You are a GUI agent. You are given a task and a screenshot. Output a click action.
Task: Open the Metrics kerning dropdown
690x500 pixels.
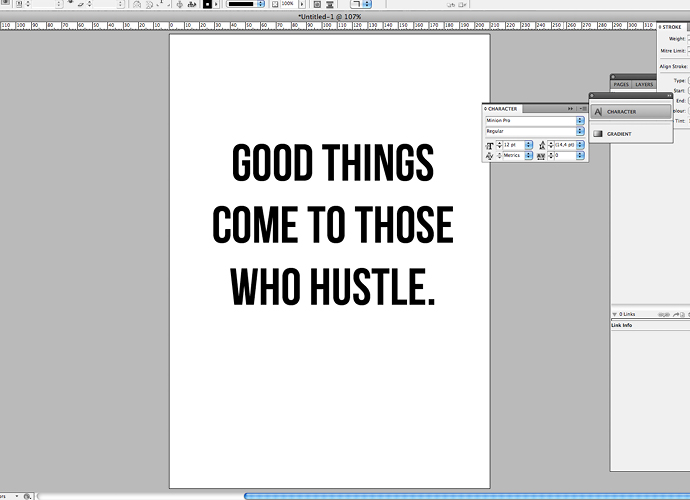(x=529, y=155)
